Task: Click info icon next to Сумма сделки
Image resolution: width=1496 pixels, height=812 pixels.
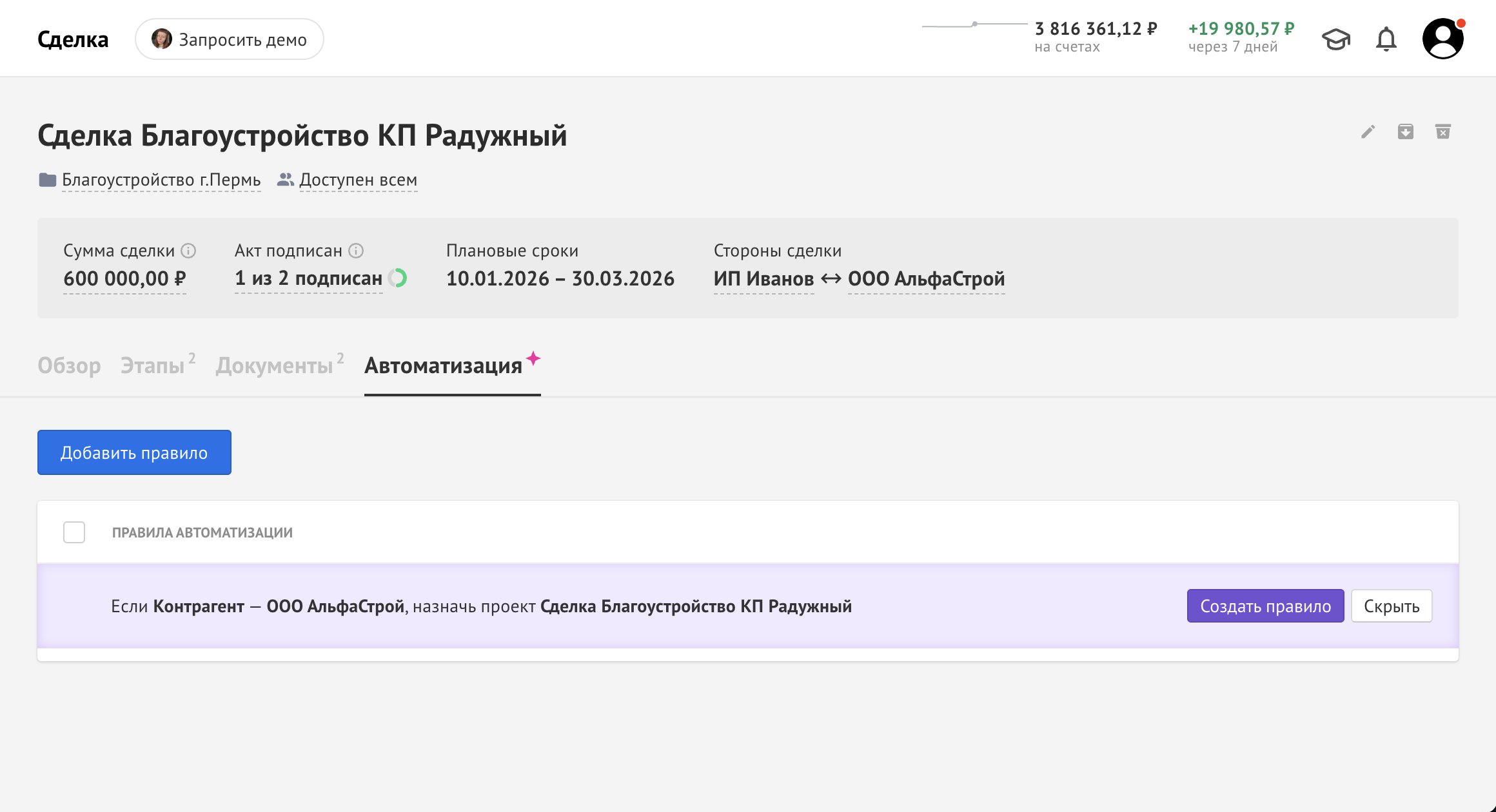Action: pyautogui.click(x=188, y=251)
